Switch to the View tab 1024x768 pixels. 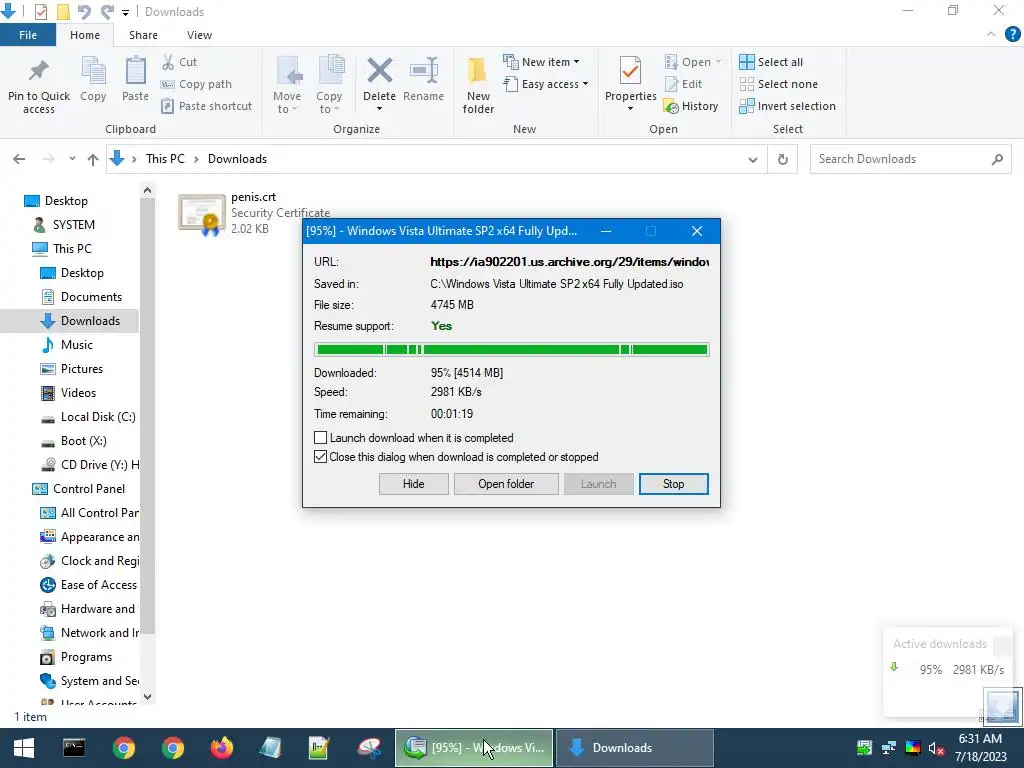tap(199, 35)
